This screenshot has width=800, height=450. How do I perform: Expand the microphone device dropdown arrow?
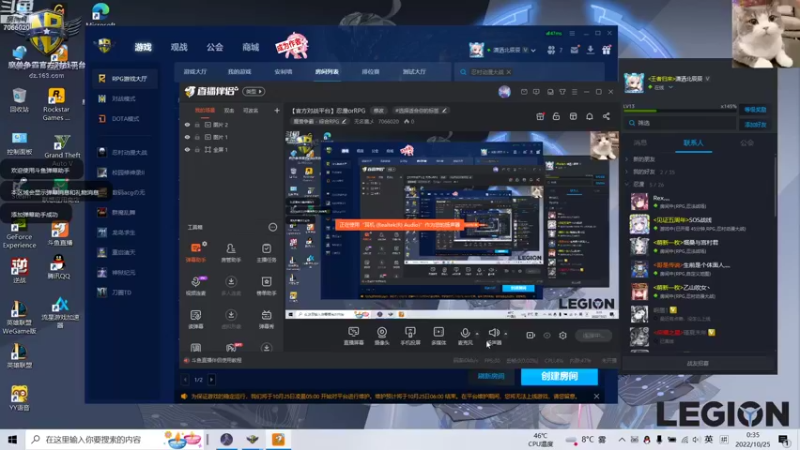point(477,334)
